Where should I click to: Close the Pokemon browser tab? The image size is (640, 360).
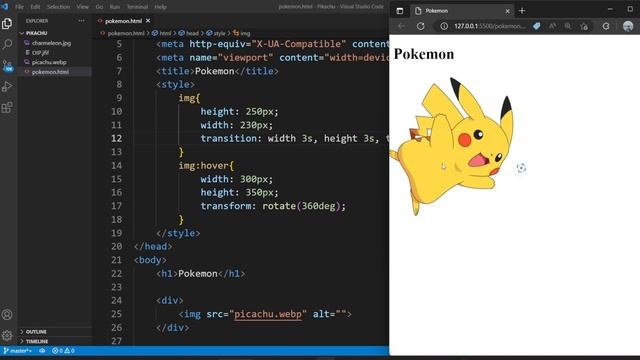[x=507, y=11]
